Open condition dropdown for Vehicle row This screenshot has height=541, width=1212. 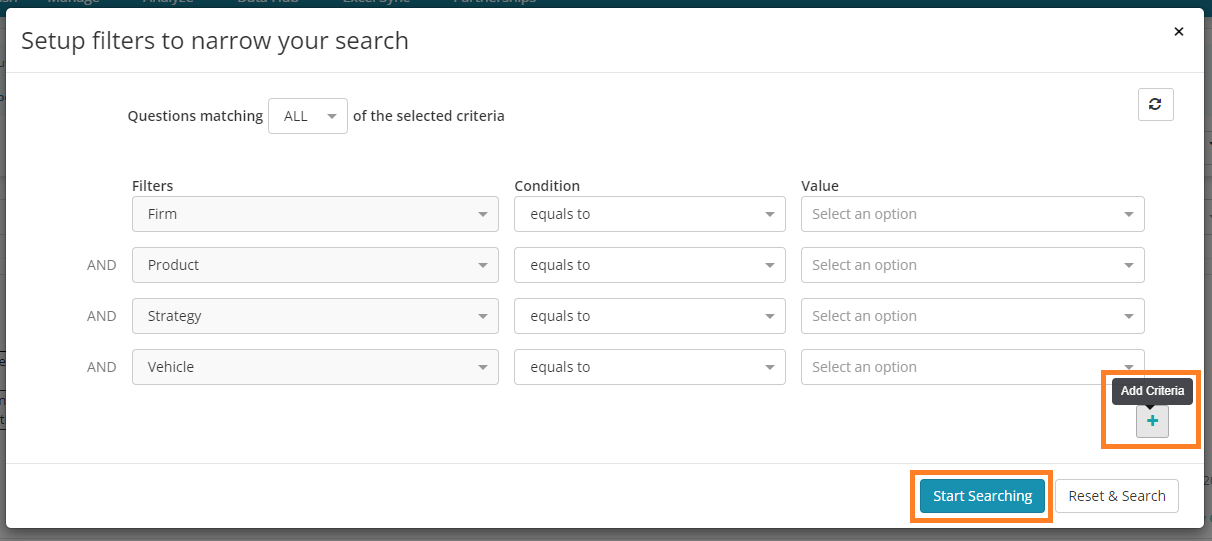[x=650, y=367]
